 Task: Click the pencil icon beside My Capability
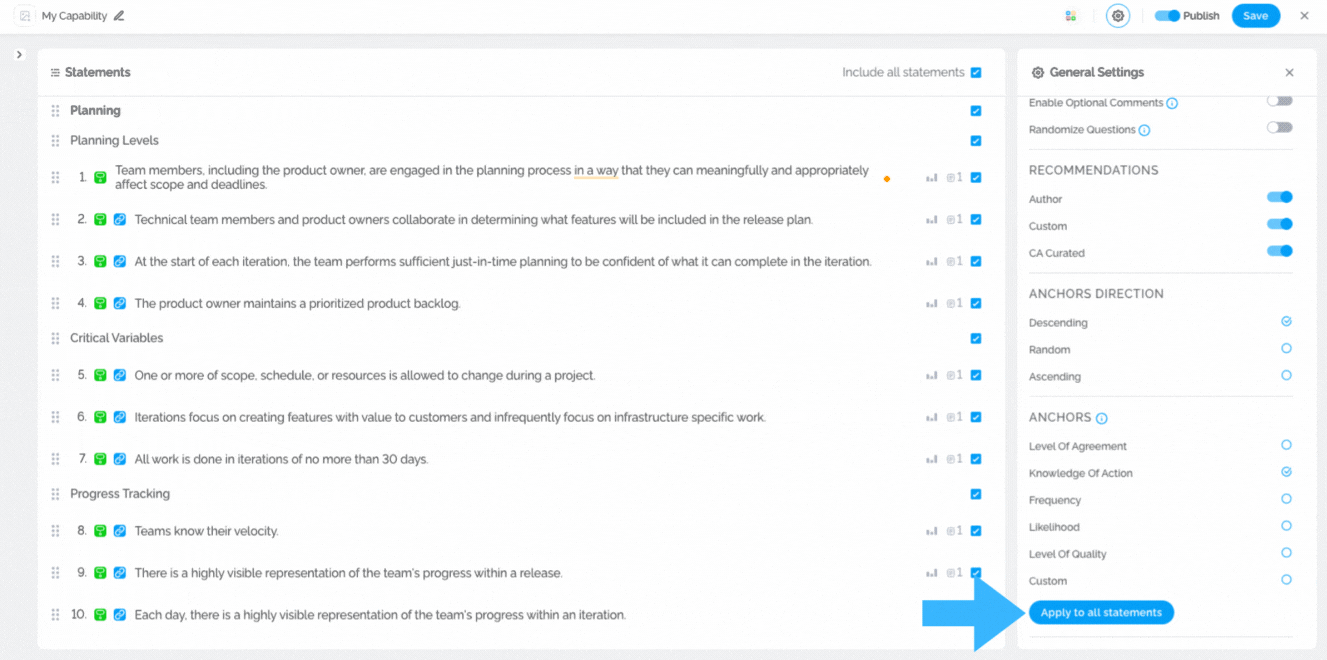click(119, 16)
